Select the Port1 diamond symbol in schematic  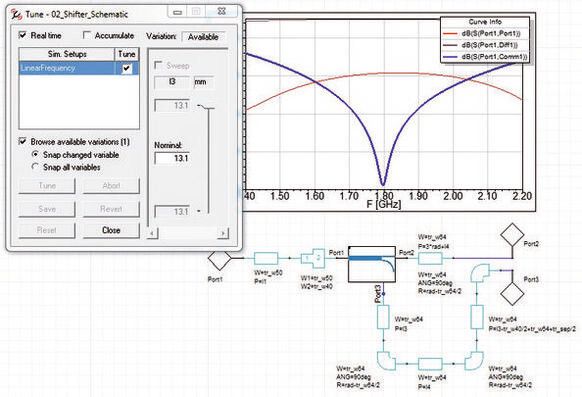219,259
